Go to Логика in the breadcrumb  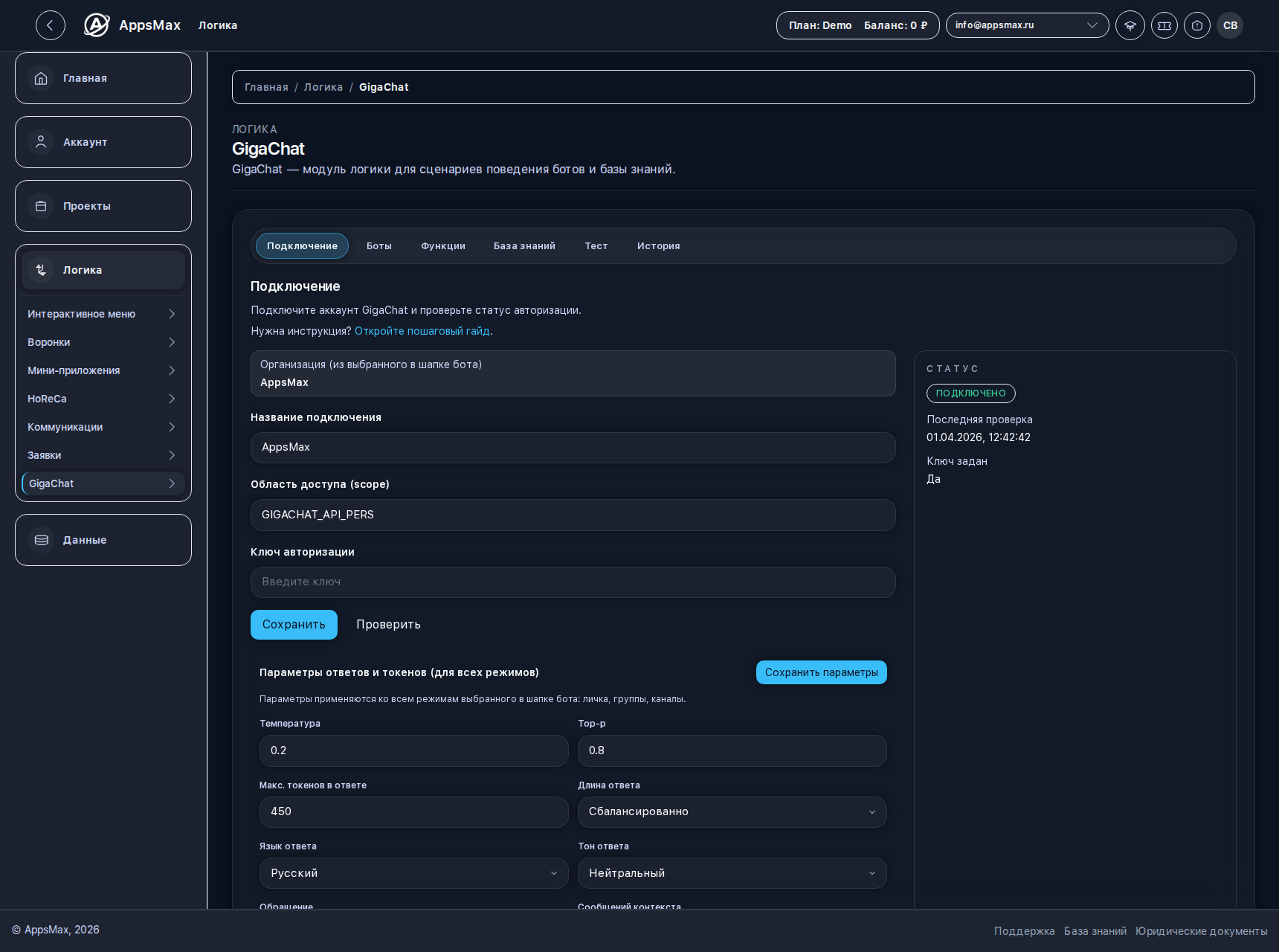(323, 87)
